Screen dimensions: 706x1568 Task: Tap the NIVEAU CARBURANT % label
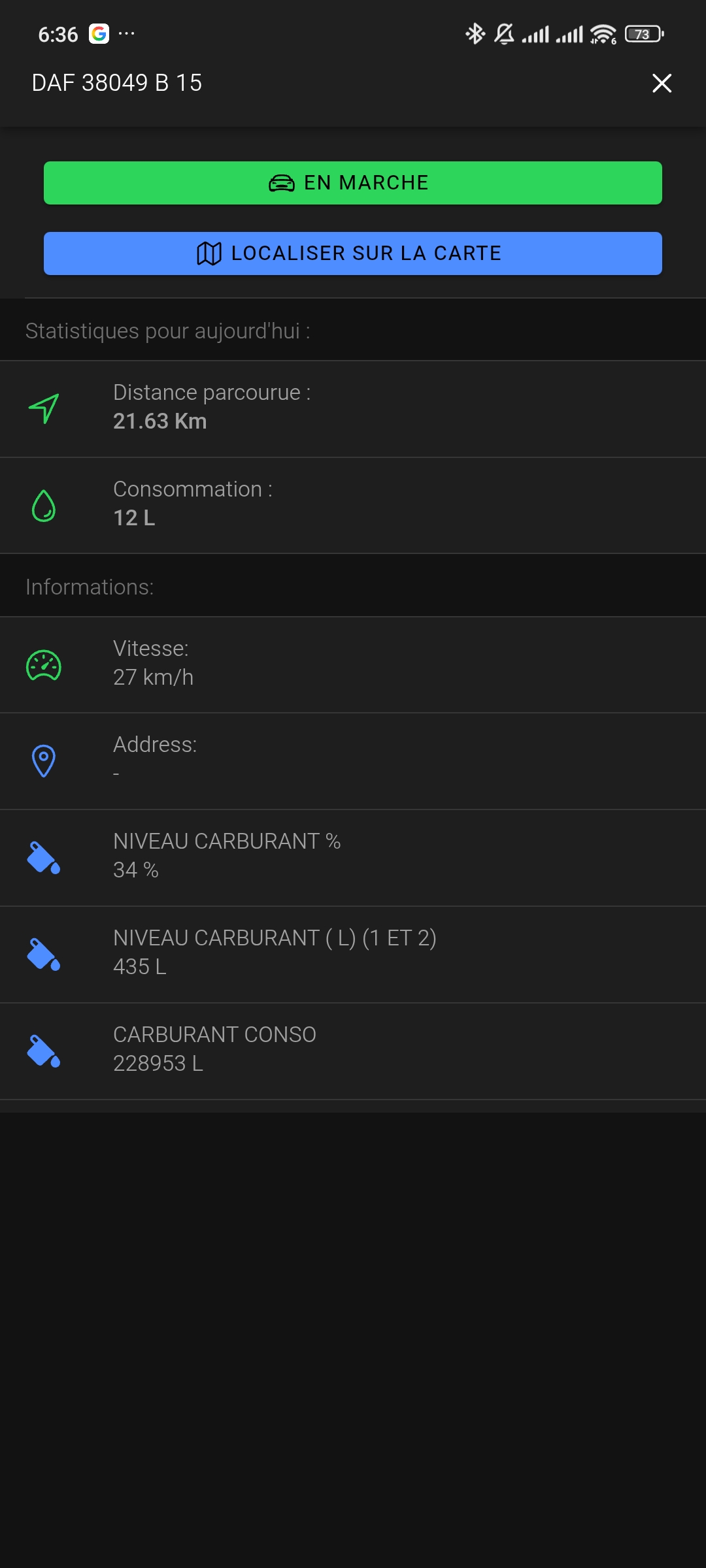click(227, 841)
